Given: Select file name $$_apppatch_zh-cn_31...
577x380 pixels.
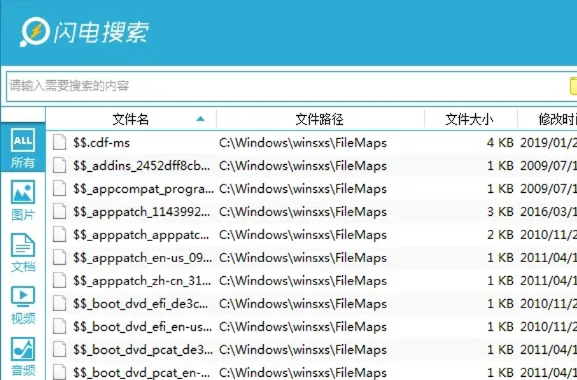Looking at the screenshot, I should [x=142, y=281].
